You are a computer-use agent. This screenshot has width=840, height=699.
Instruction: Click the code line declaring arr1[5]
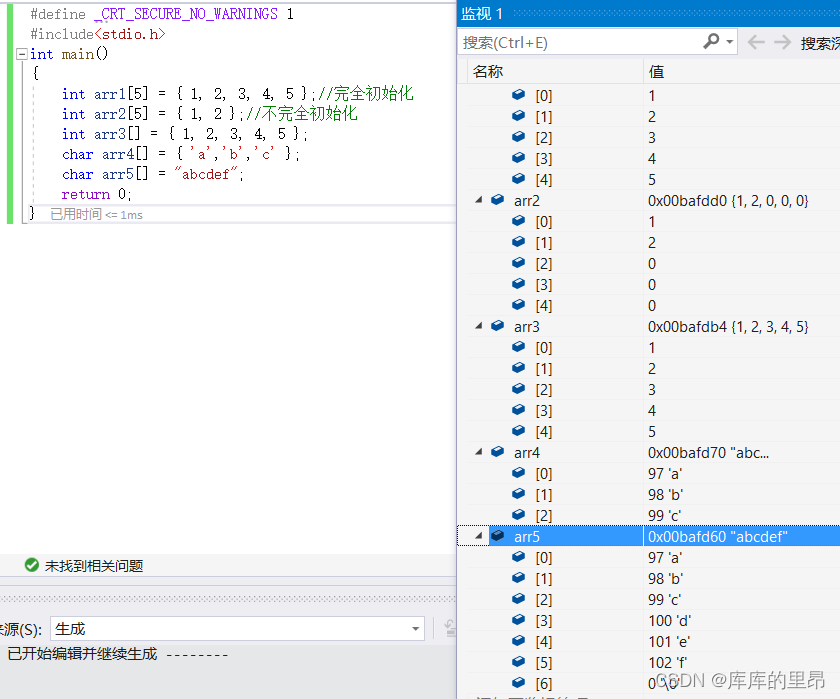tap(237, 94)
